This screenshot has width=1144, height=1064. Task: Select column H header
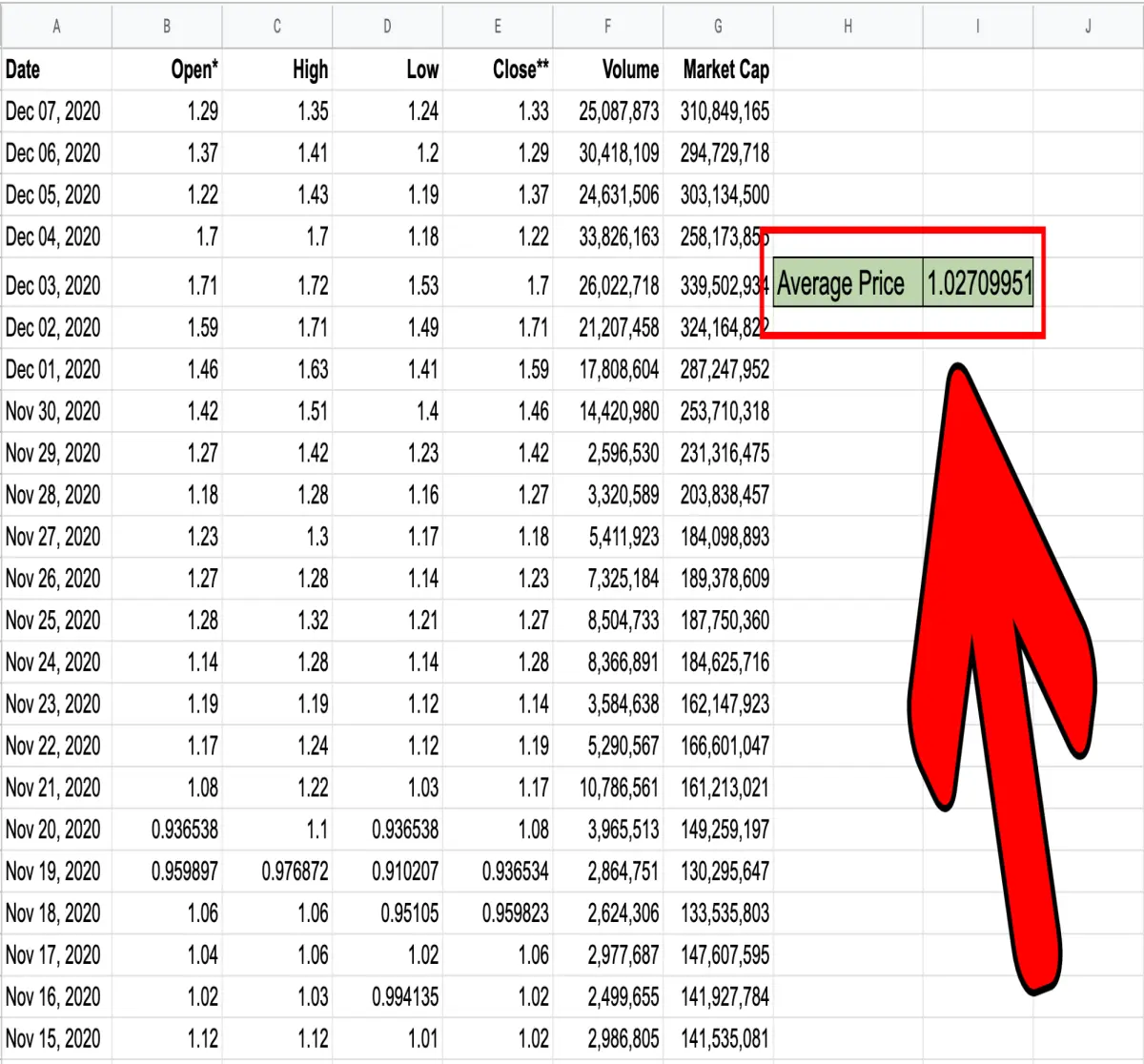pyautogui.click(x=848, y=27)
